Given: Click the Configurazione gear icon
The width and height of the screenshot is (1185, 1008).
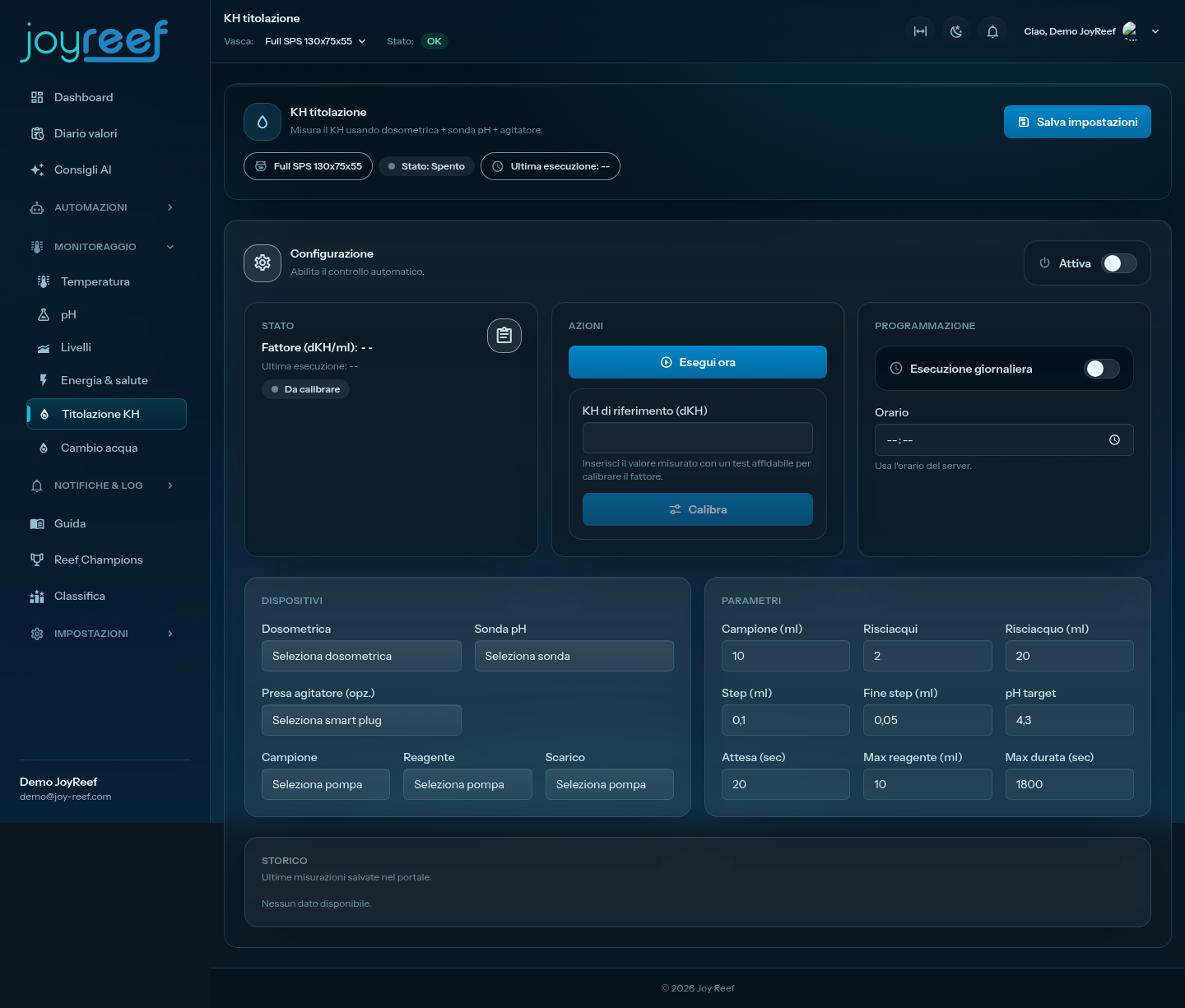Looking at the screenshot, I should (263, 262).
